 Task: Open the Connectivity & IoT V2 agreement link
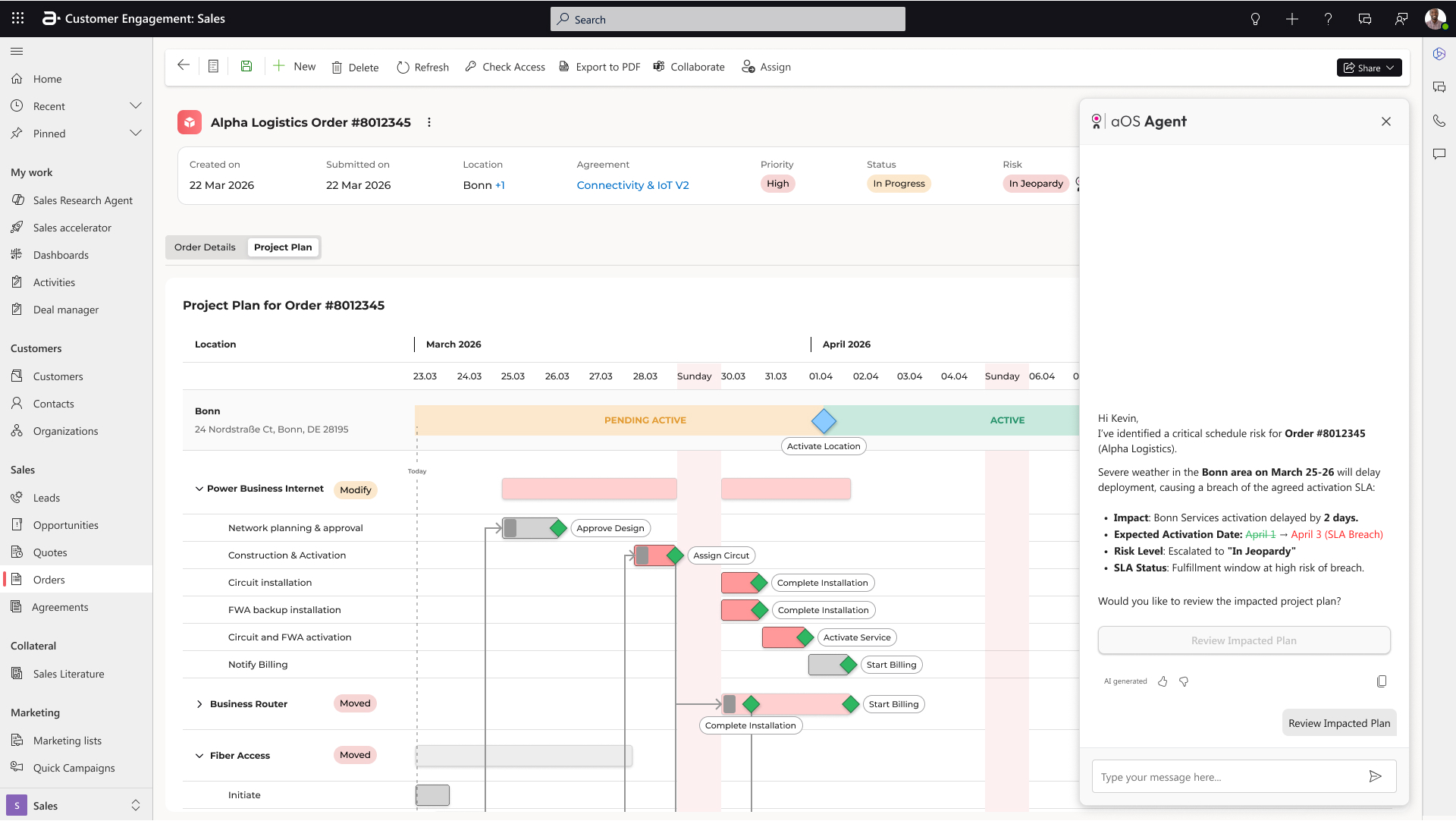pyautogui.click(x=632, y=185)
